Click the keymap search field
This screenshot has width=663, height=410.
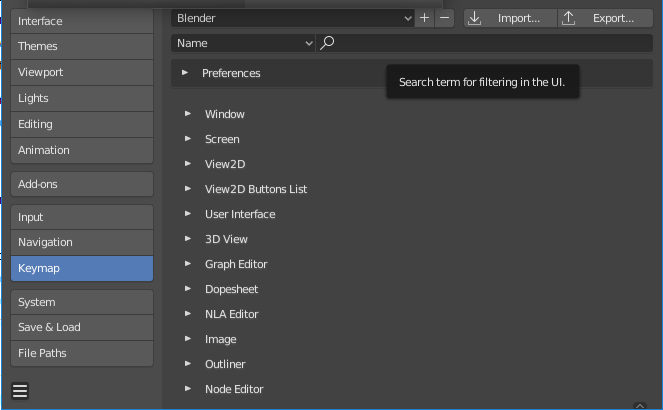click(x=484, y=43)
